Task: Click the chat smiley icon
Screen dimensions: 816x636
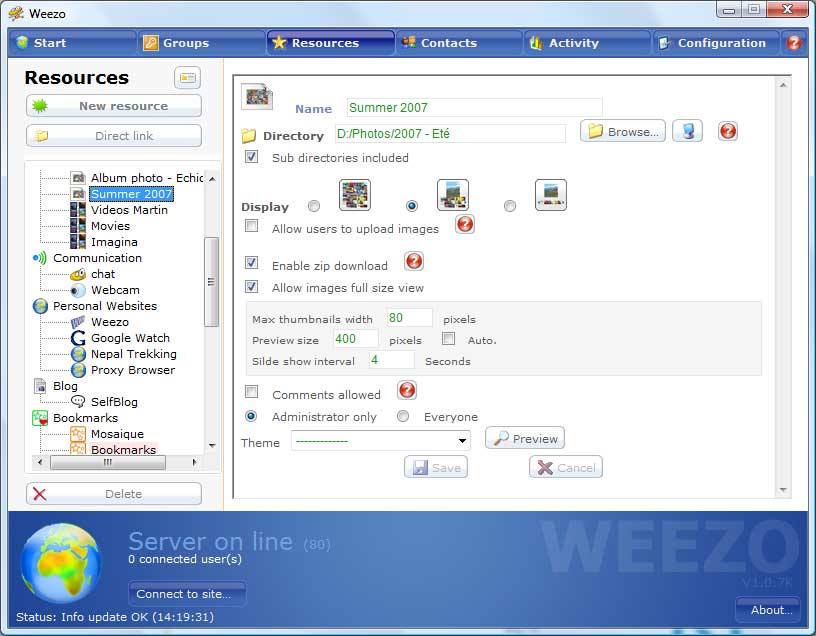Action: pyautogui.click(x=78, y=274)
